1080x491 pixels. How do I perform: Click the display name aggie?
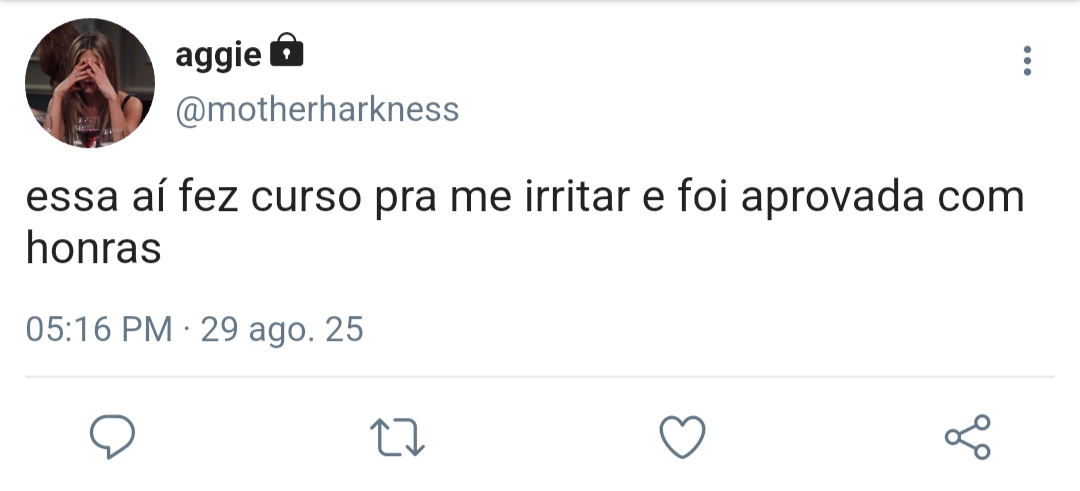tap(218, 54)
